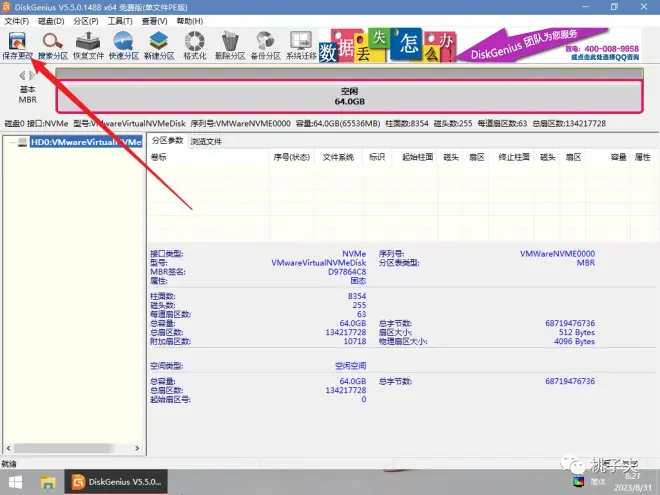Open the View (查看) menu
The height and width of the screenshot is (495, 660).
pos(154,21)
